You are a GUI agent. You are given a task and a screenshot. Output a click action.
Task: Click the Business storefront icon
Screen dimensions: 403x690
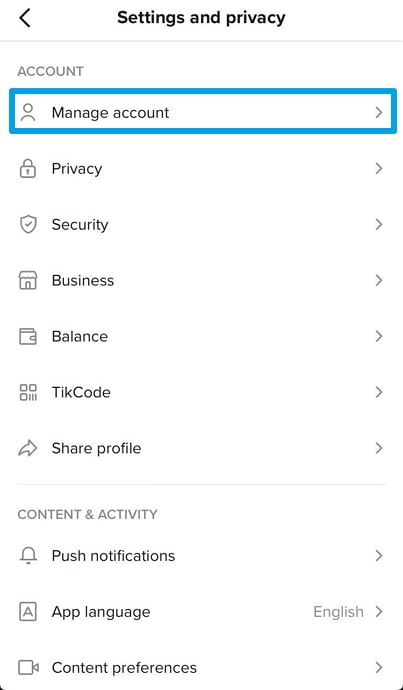click(x=28, y=280)
